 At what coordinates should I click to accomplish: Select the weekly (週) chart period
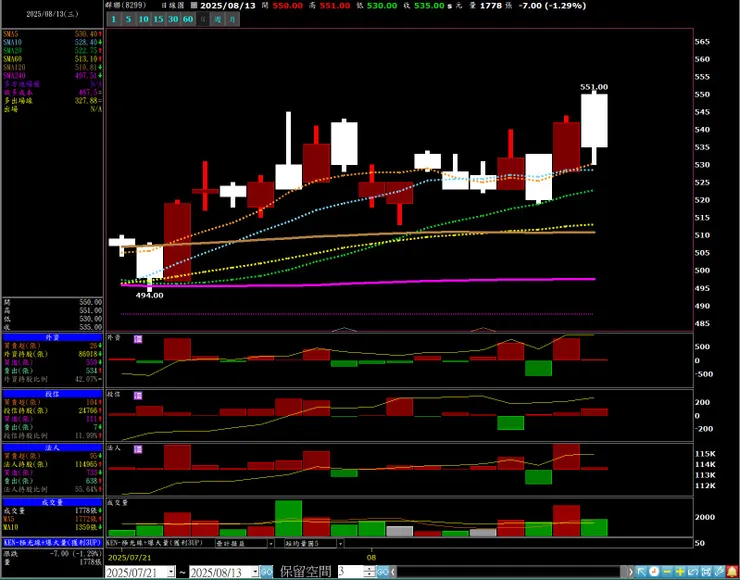[x=217, y=19]
